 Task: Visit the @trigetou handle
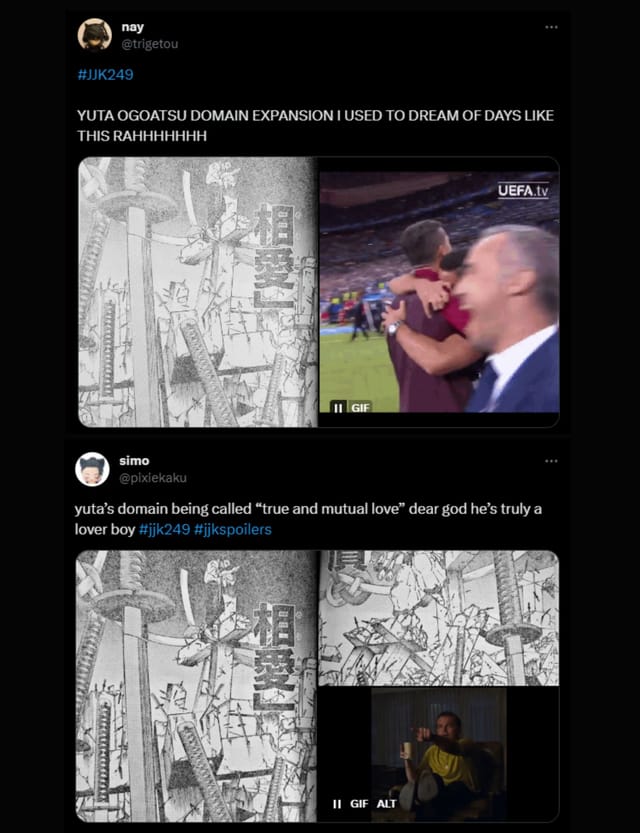pos(150,44)
